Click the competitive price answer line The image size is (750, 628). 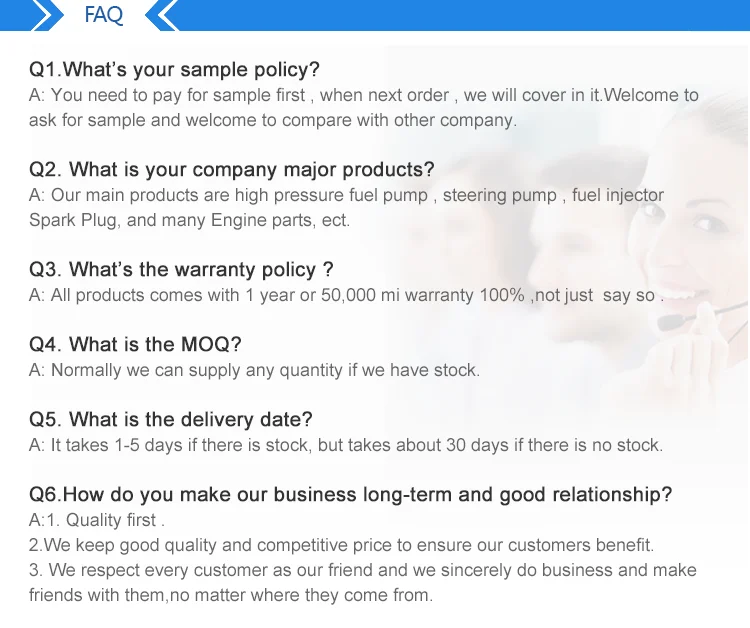[342, 545]
